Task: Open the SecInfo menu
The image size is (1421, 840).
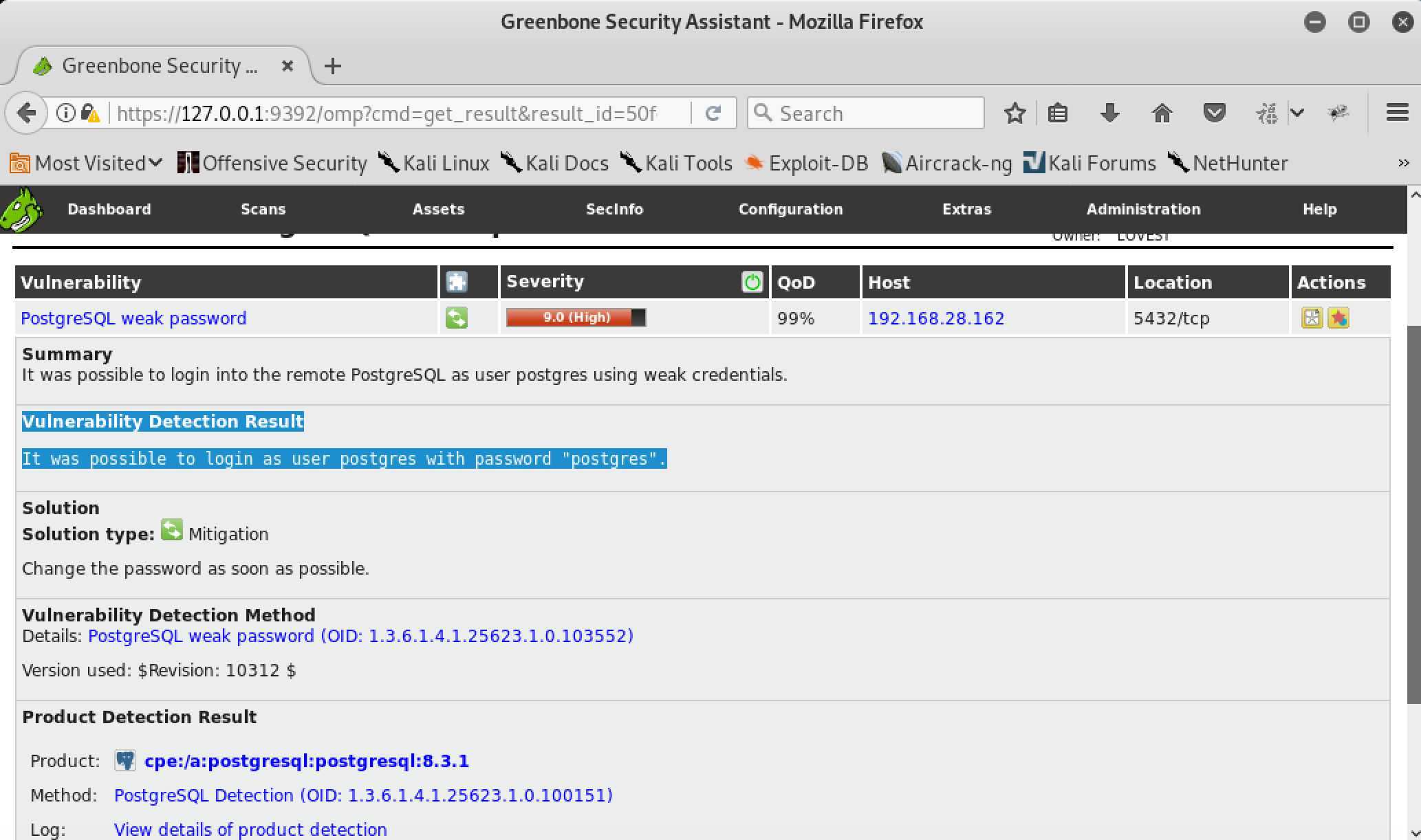Action: tap(614, 209)
